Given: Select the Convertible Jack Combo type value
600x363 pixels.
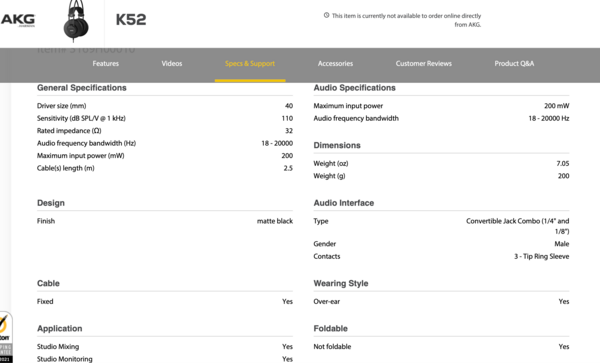Looking at the screenshot, I should 517,226.
